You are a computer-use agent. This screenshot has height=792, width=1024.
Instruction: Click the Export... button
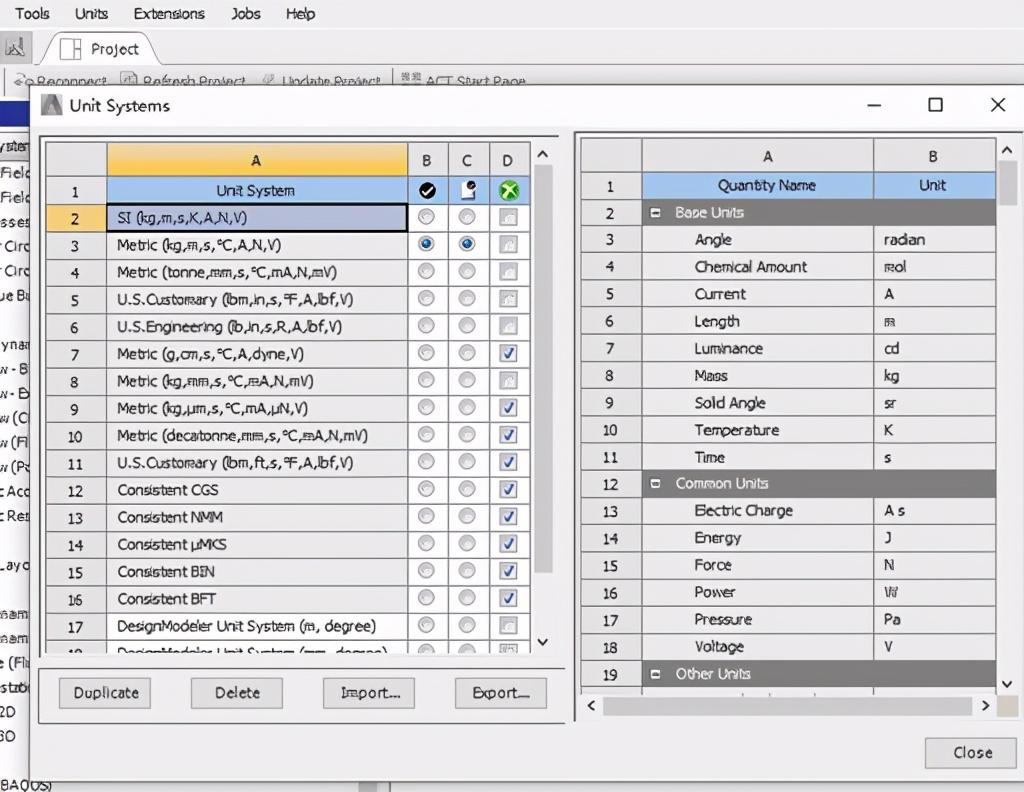(x=501, y=693)
